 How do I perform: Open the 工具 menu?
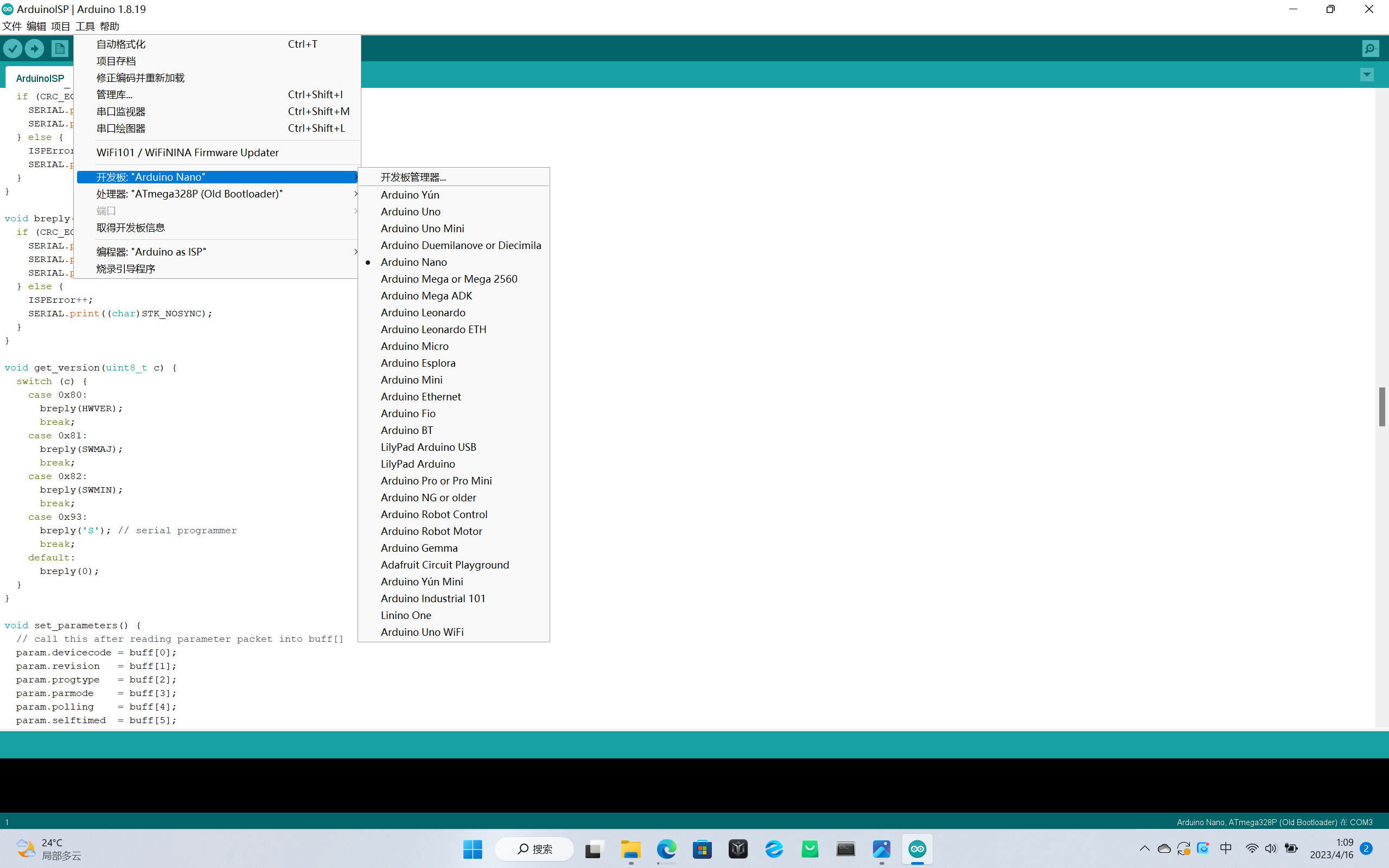click(x=85, y=26)
